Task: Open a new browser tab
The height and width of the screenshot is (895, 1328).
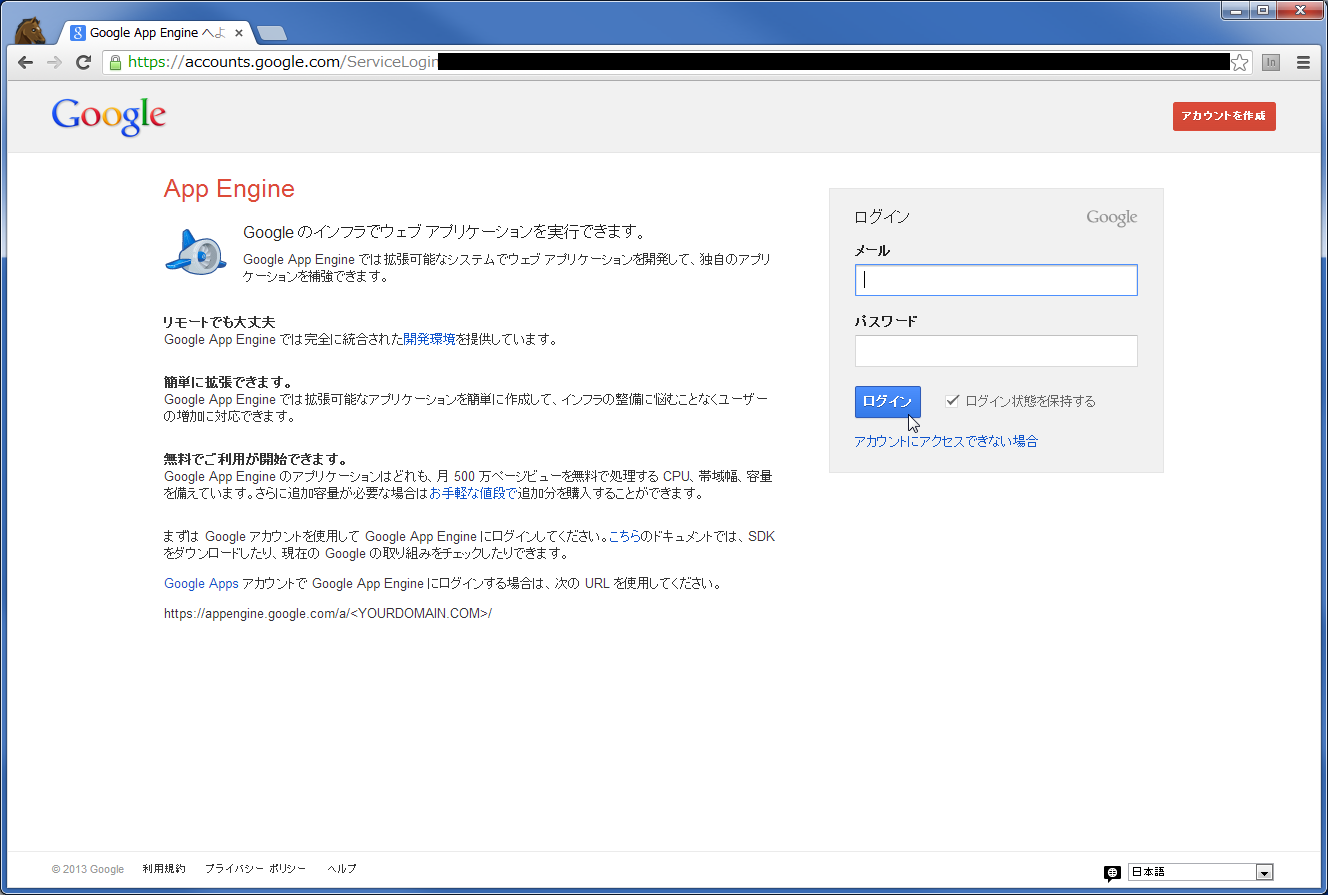Action: coord(271,33)
